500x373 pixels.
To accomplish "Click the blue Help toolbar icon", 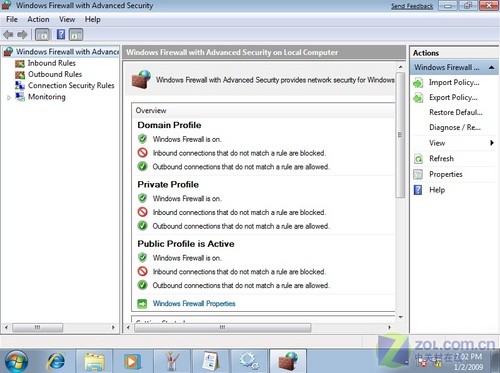I will point(61,34).
